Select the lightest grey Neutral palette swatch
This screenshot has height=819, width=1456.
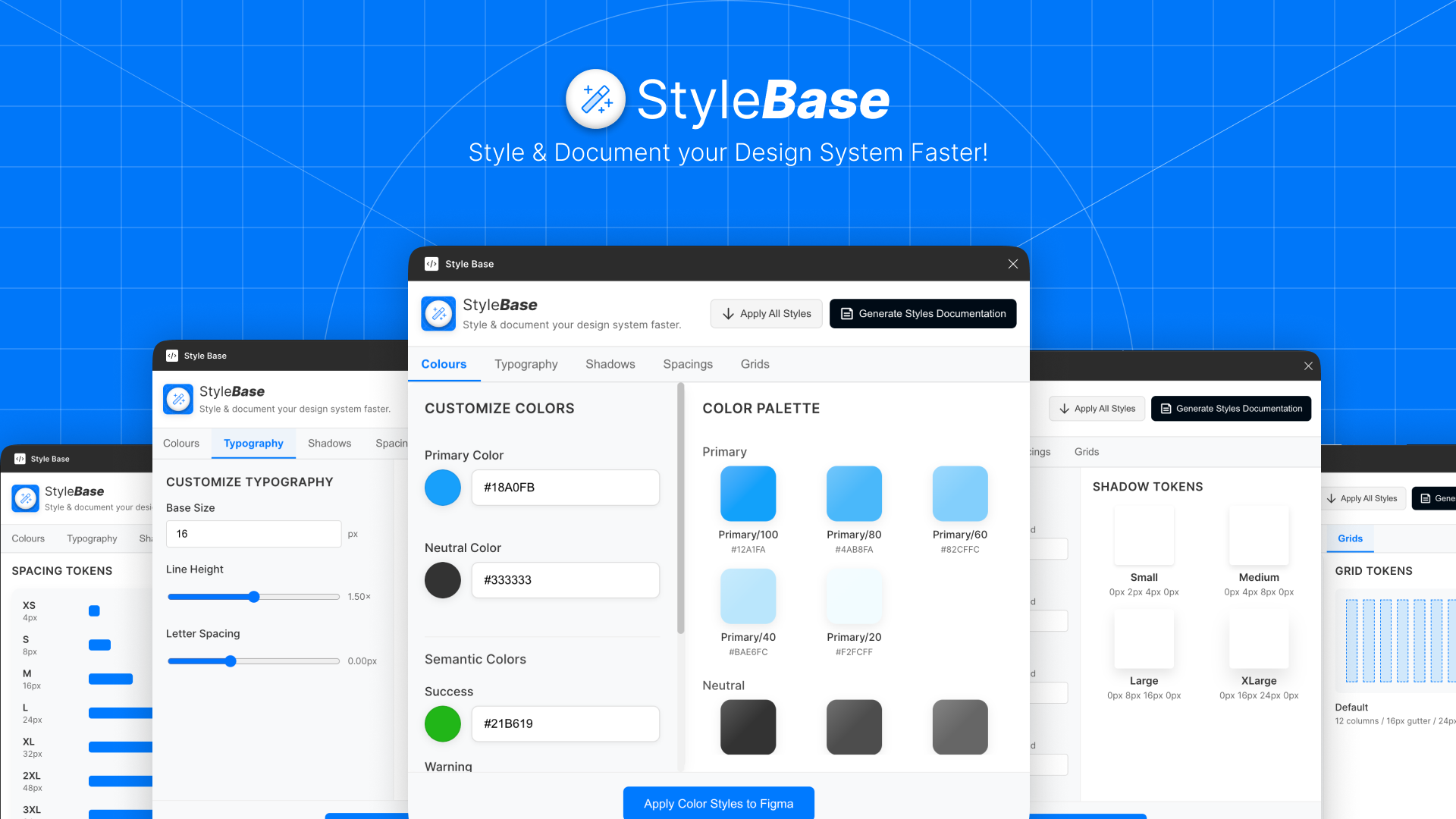(x=960, y=727)
